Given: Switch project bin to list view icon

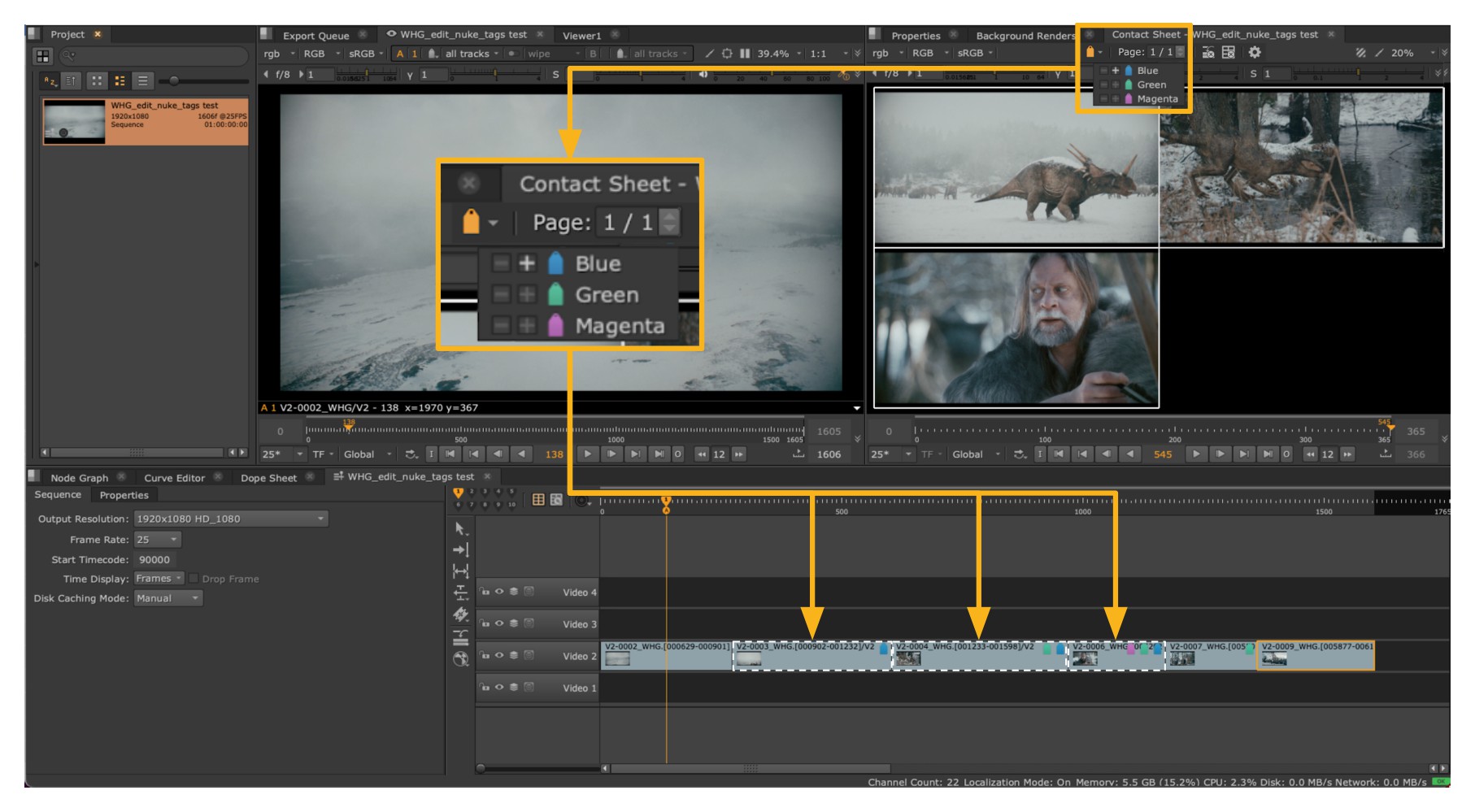Looking at the screenshot, I should click(143, 80).
